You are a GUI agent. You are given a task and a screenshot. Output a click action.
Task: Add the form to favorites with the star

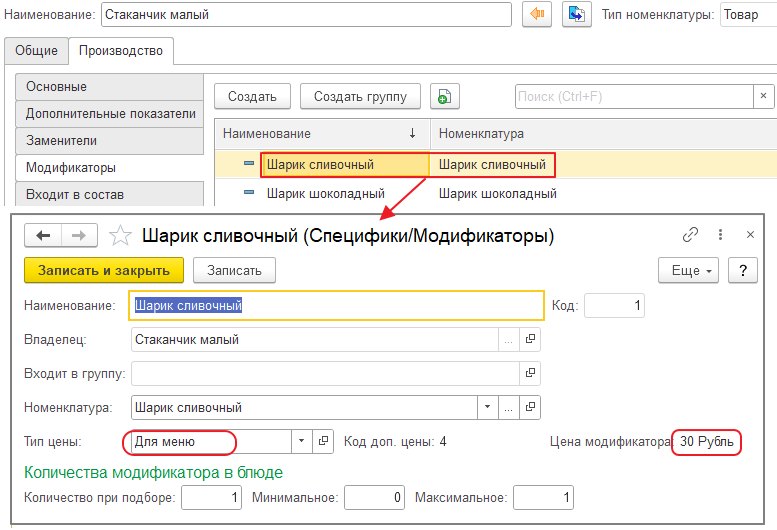coord(120,235)
